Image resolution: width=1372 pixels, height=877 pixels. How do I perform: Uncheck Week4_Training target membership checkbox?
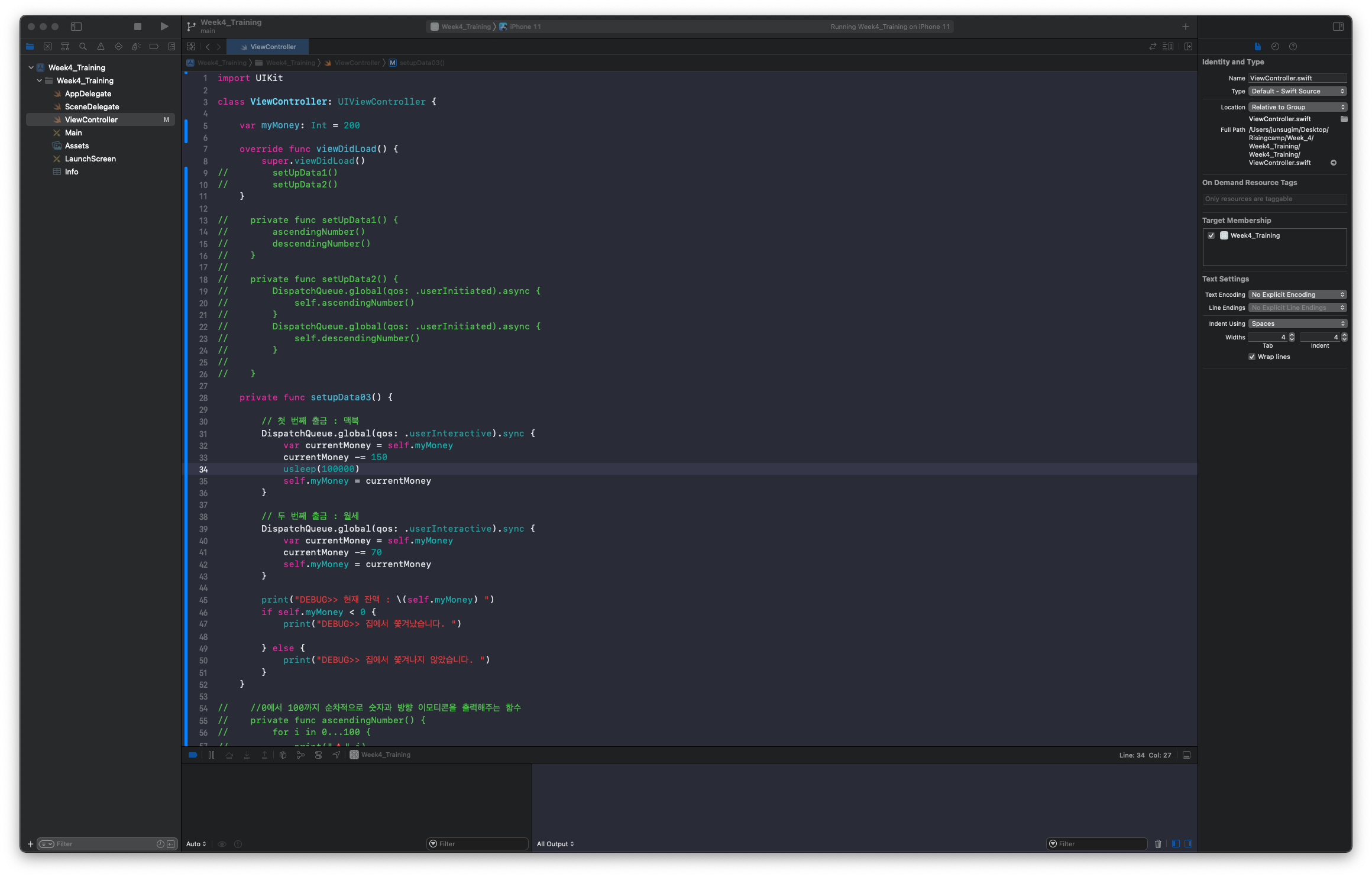1211,235
